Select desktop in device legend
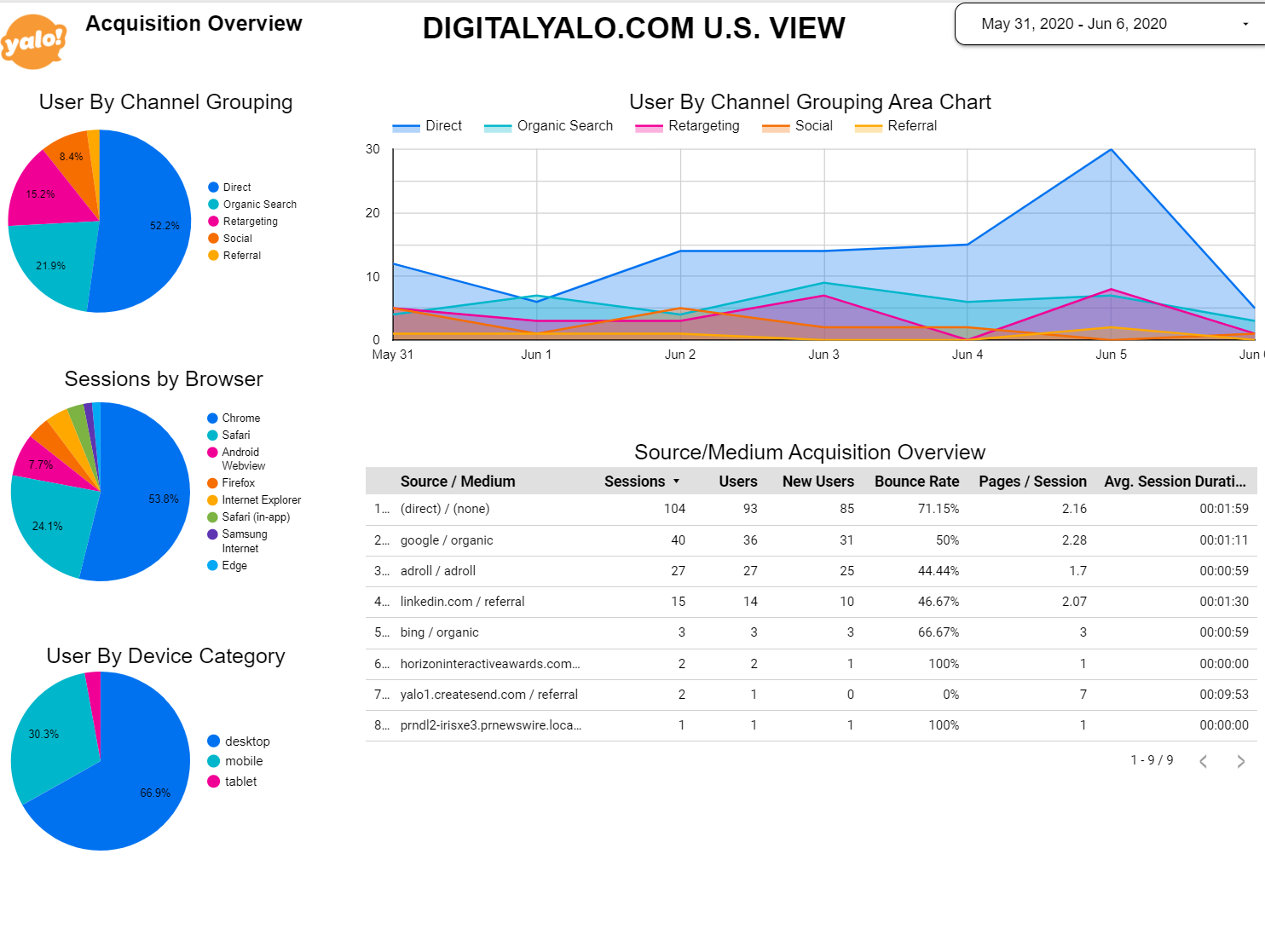1265x952 pixels. coord(239,741)
